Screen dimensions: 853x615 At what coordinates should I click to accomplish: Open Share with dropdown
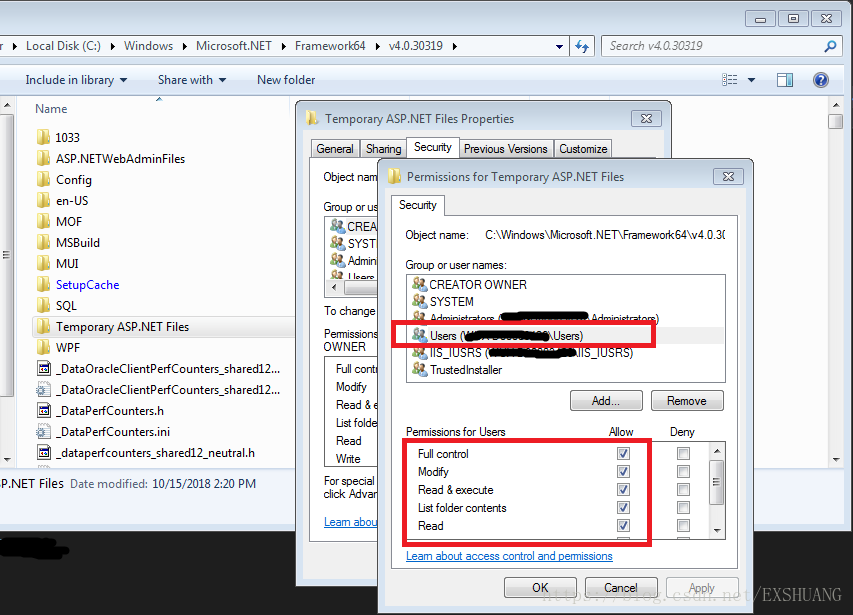click(191, 80)
